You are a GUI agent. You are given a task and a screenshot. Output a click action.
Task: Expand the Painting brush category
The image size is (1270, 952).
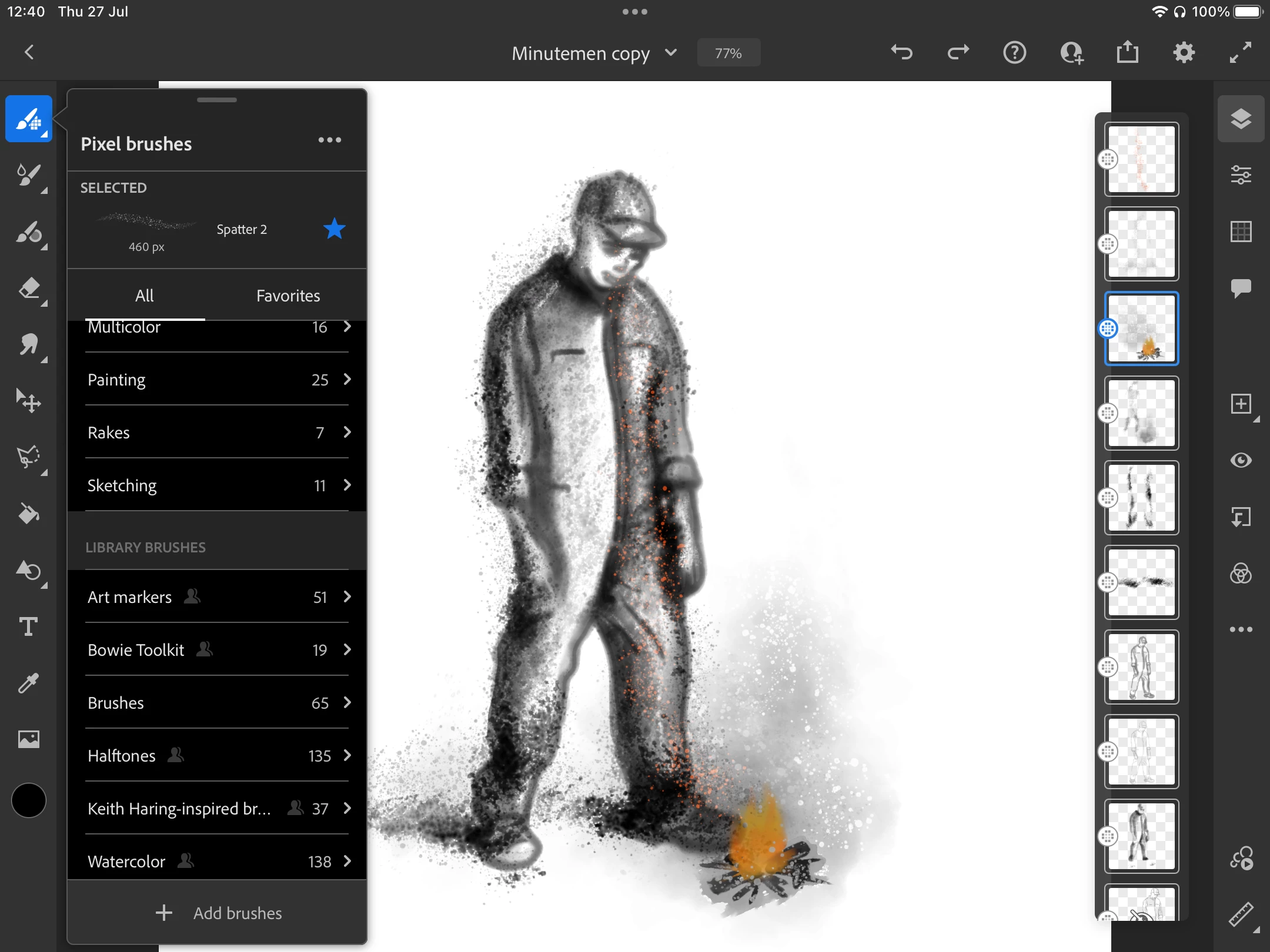(218, 380)
